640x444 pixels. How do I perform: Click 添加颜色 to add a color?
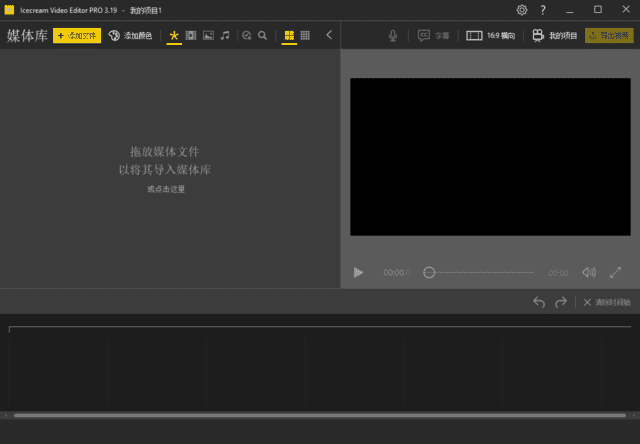(131, 35)
